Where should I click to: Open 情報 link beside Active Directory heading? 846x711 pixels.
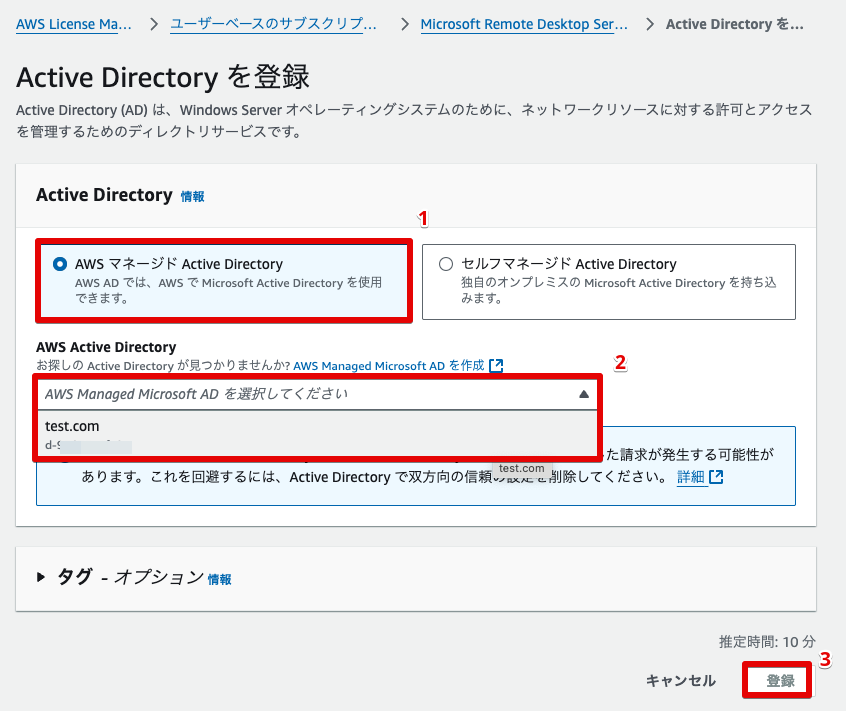click(x=193, y=197)
